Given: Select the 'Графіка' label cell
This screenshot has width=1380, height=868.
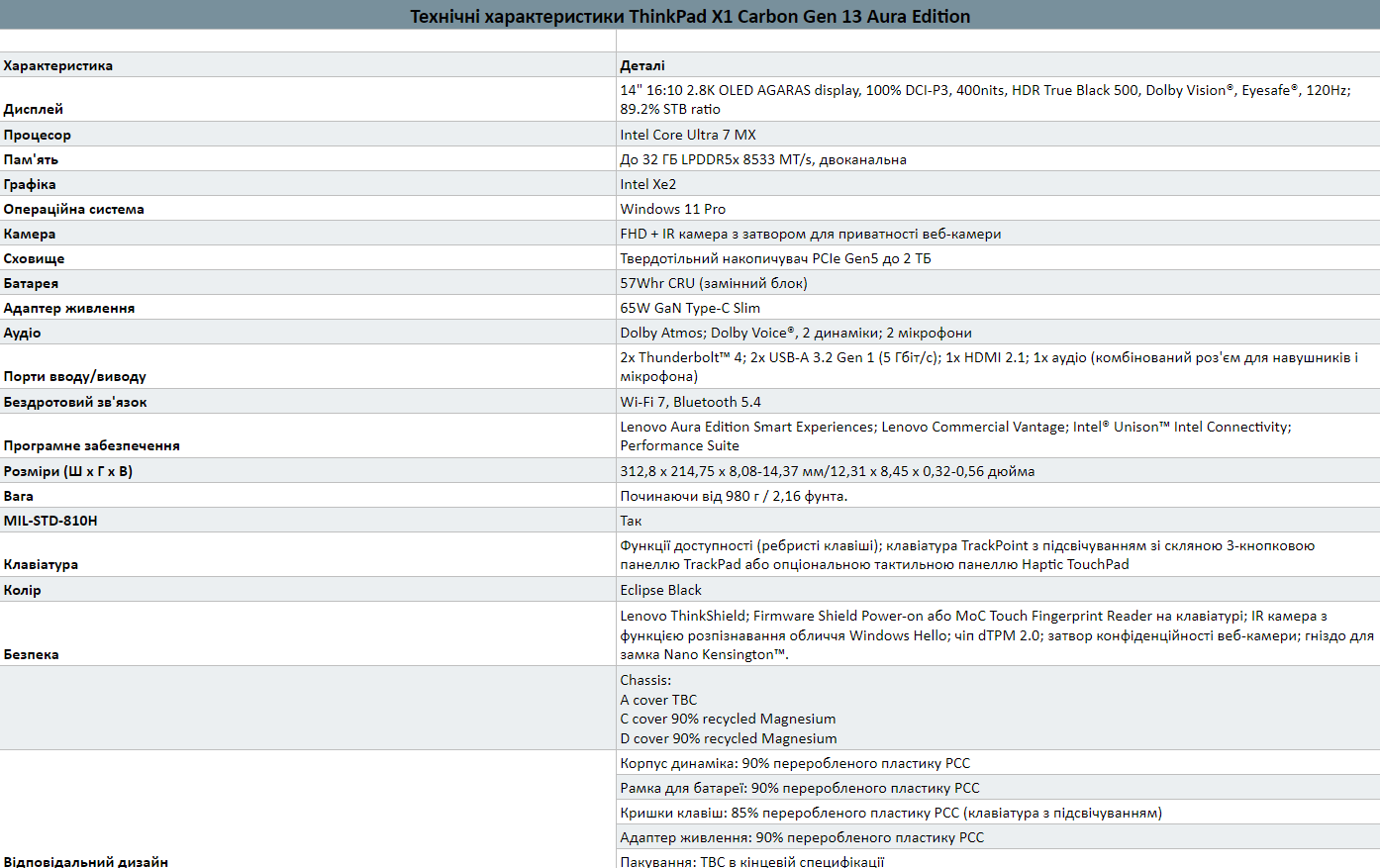Looking at the screenshot, I should [x=308, y=184].
